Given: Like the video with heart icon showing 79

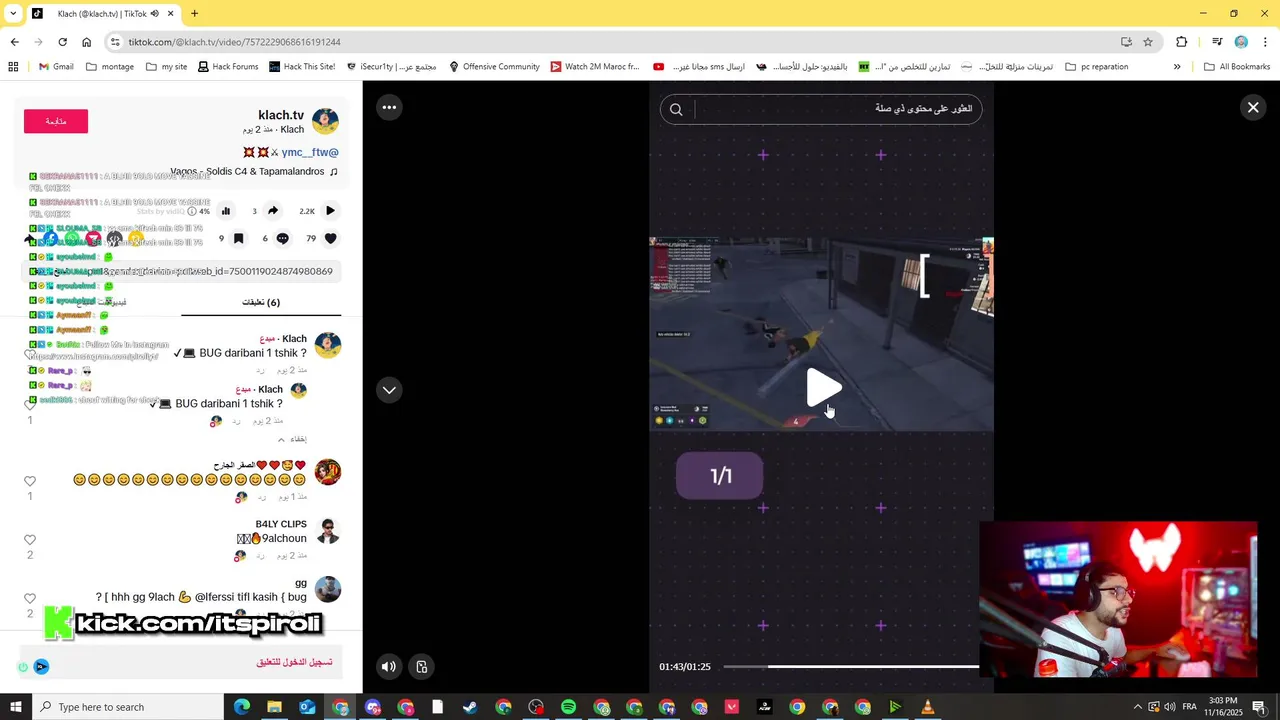Looking at the screenshot, I should 330,238.
